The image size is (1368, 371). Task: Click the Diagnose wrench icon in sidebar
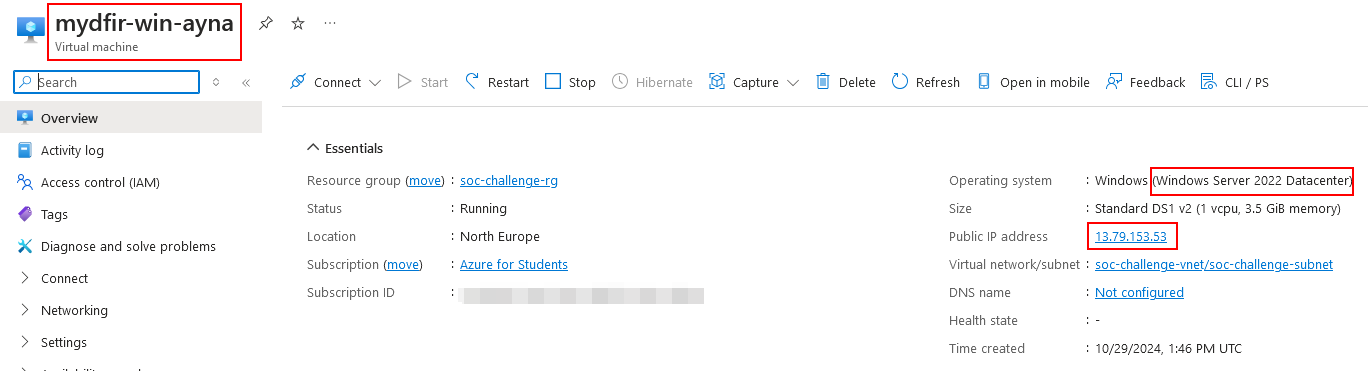(25, 246)
